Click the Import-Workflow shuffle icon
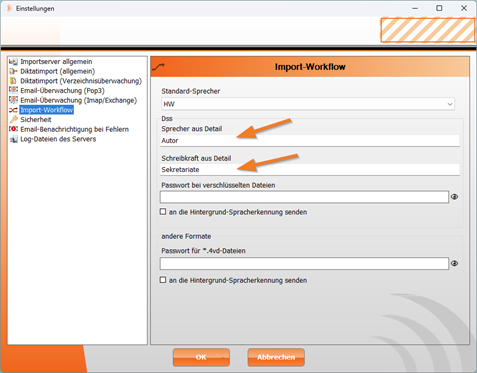Screen dimensions: 477x373 point(13,110)
